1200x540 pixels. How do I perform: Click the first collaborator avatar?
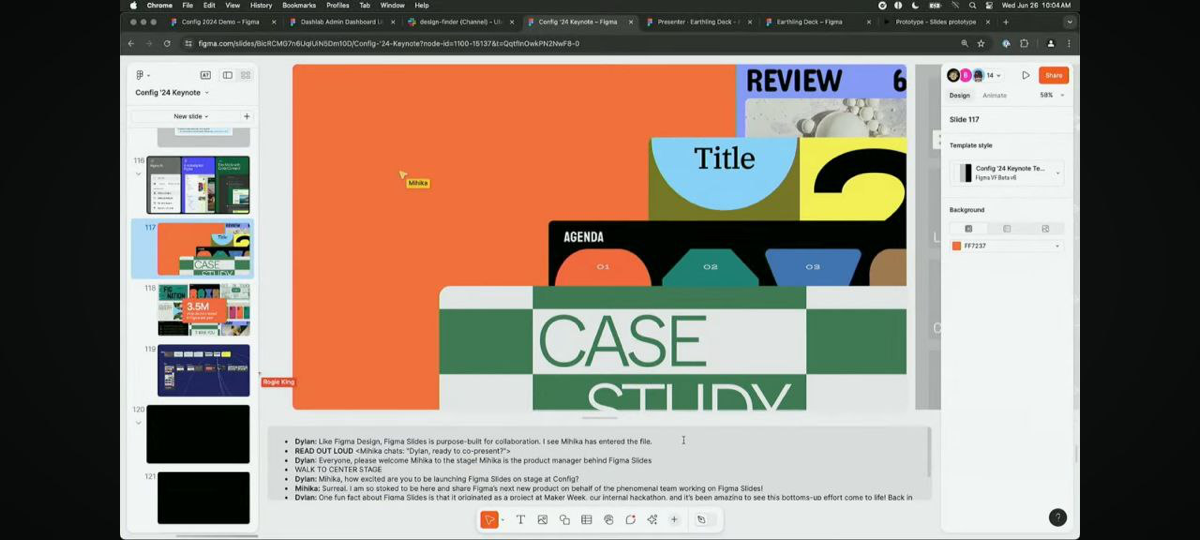click(953, 75)
